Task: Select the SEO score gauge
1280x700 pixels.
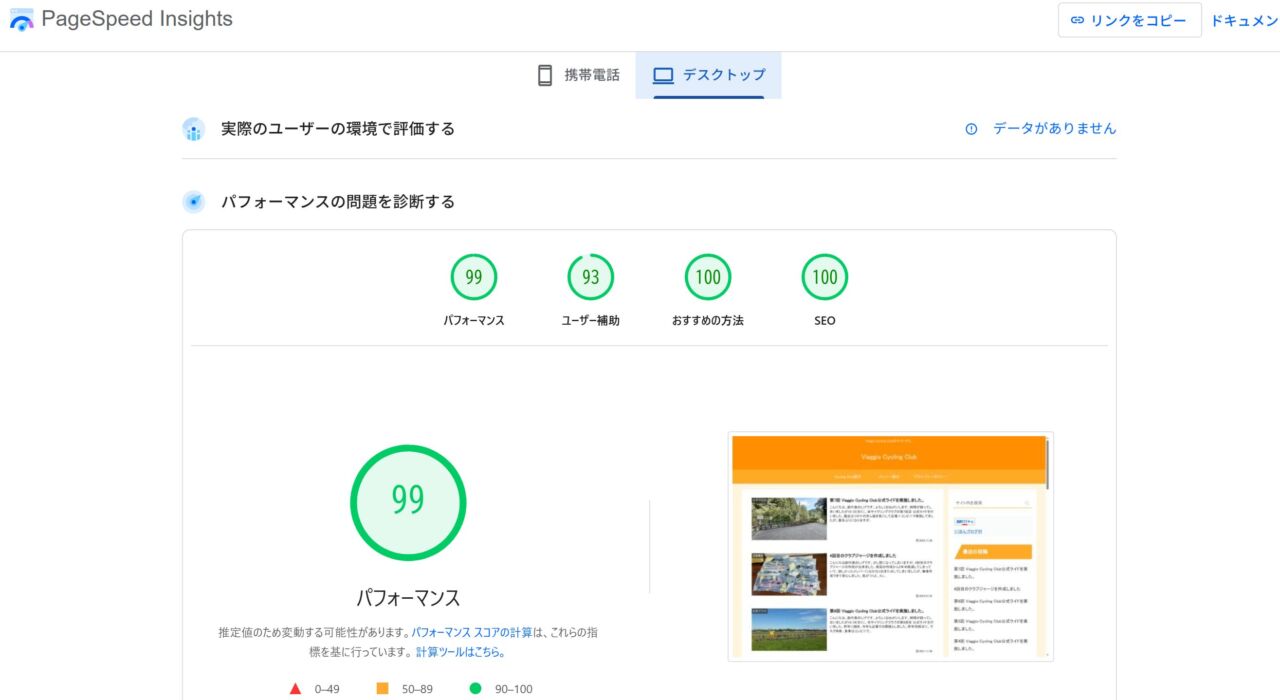Action: (825, 278)
